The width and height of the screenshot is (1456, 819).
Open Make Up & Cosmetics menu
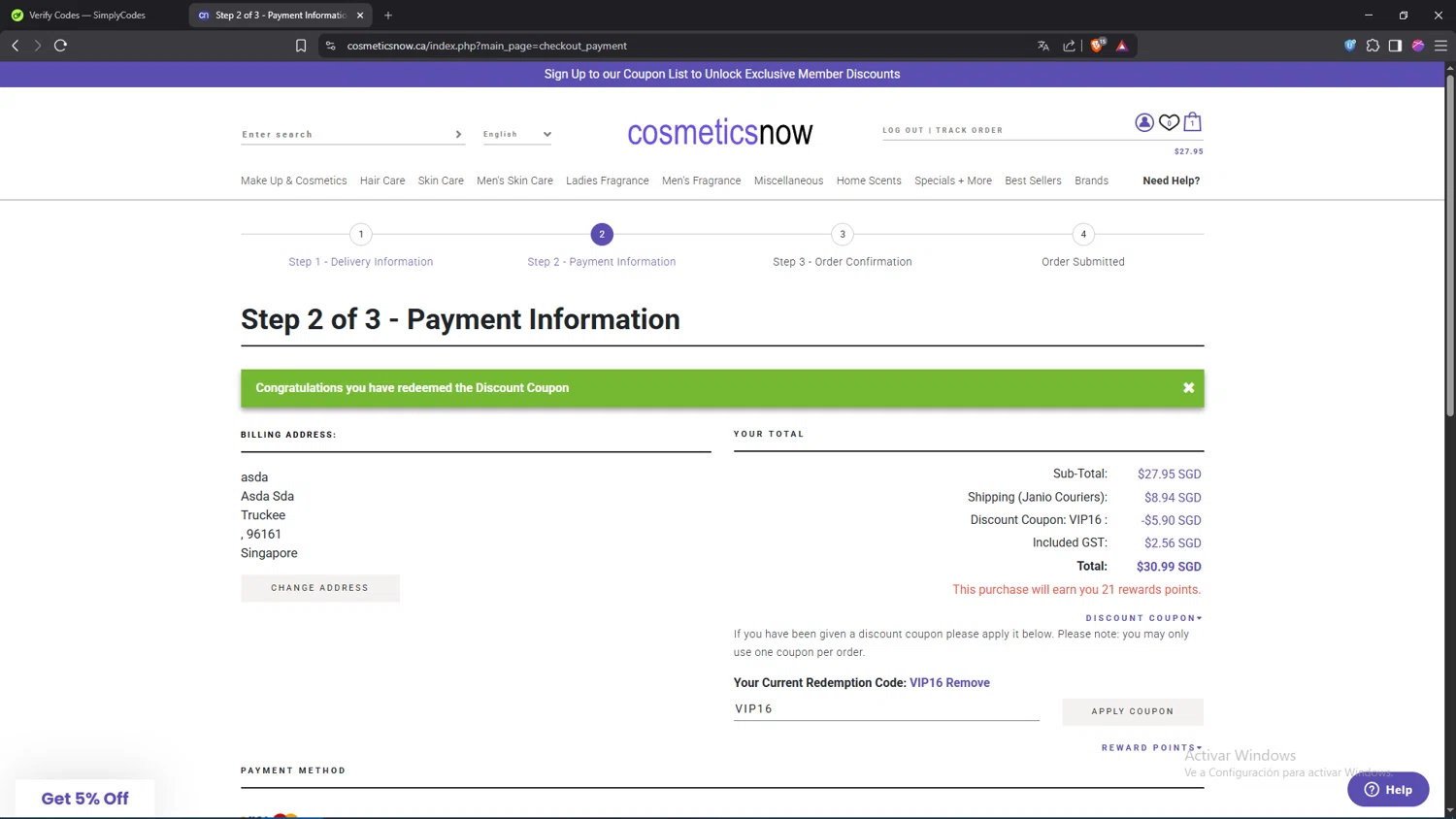pyautogui.click(x=293, y=180)
